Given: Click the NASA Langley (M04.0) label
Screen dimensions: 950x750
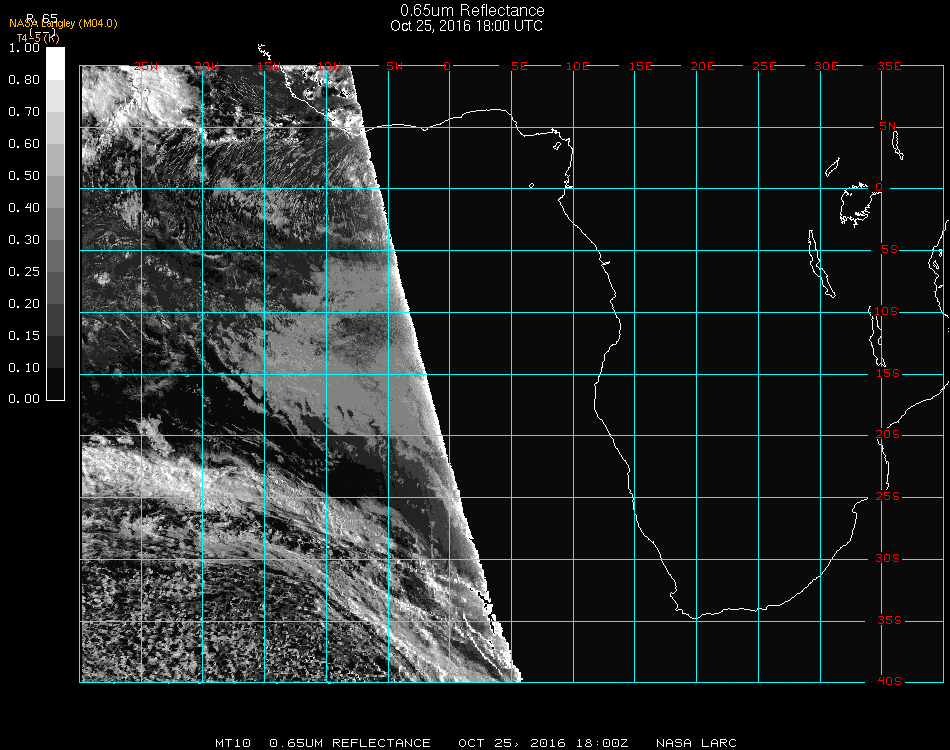Looking at the screenshot, I should (x=63, y=23).
